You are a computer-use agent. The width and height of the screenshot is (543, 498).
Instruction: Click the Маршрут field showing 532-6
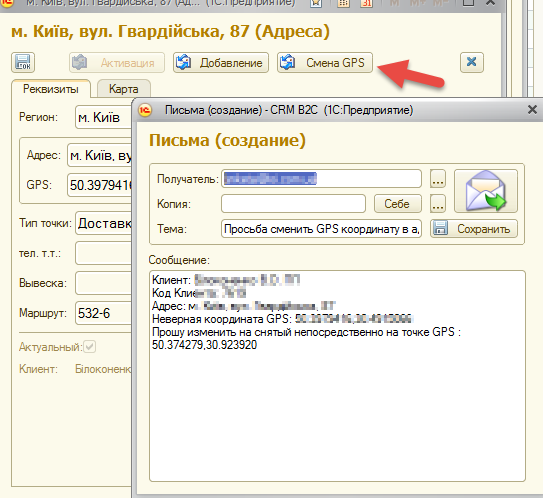(103, 313)
